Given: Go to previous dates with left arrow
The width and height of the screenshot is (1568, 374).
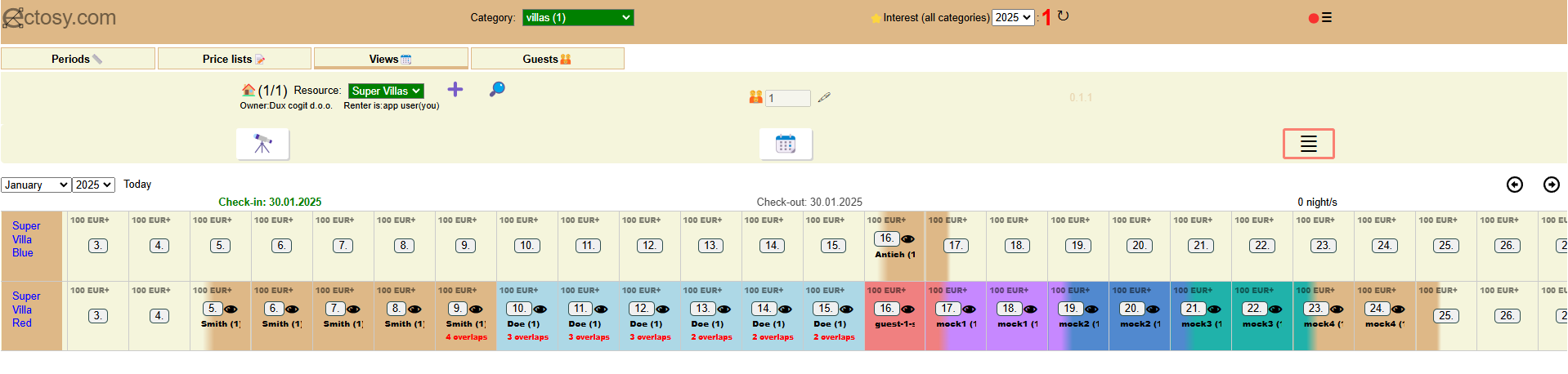Looking at the screenshot, I should (1515, 185).
